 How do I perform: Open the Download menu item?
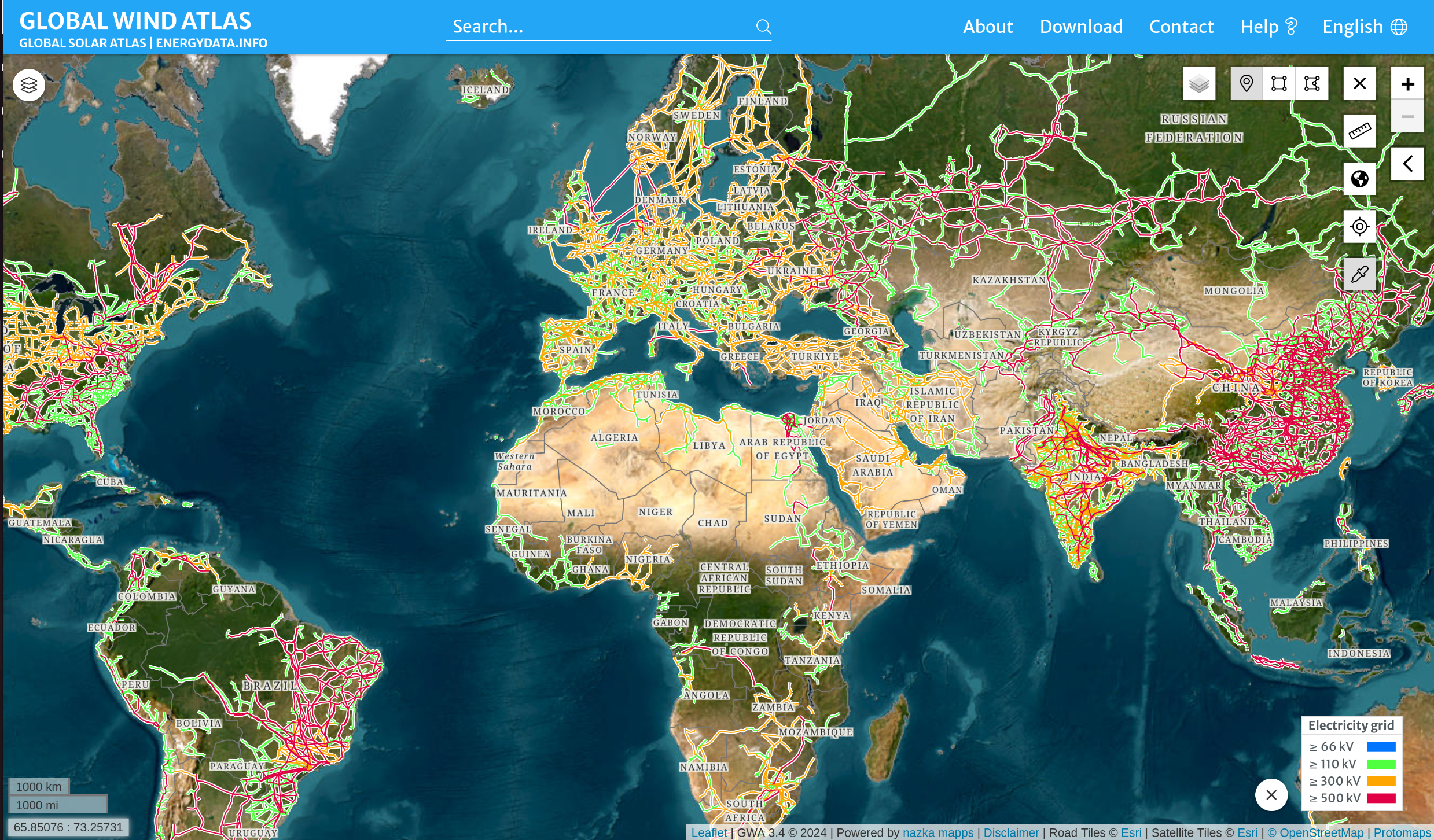click(1081, 27)
